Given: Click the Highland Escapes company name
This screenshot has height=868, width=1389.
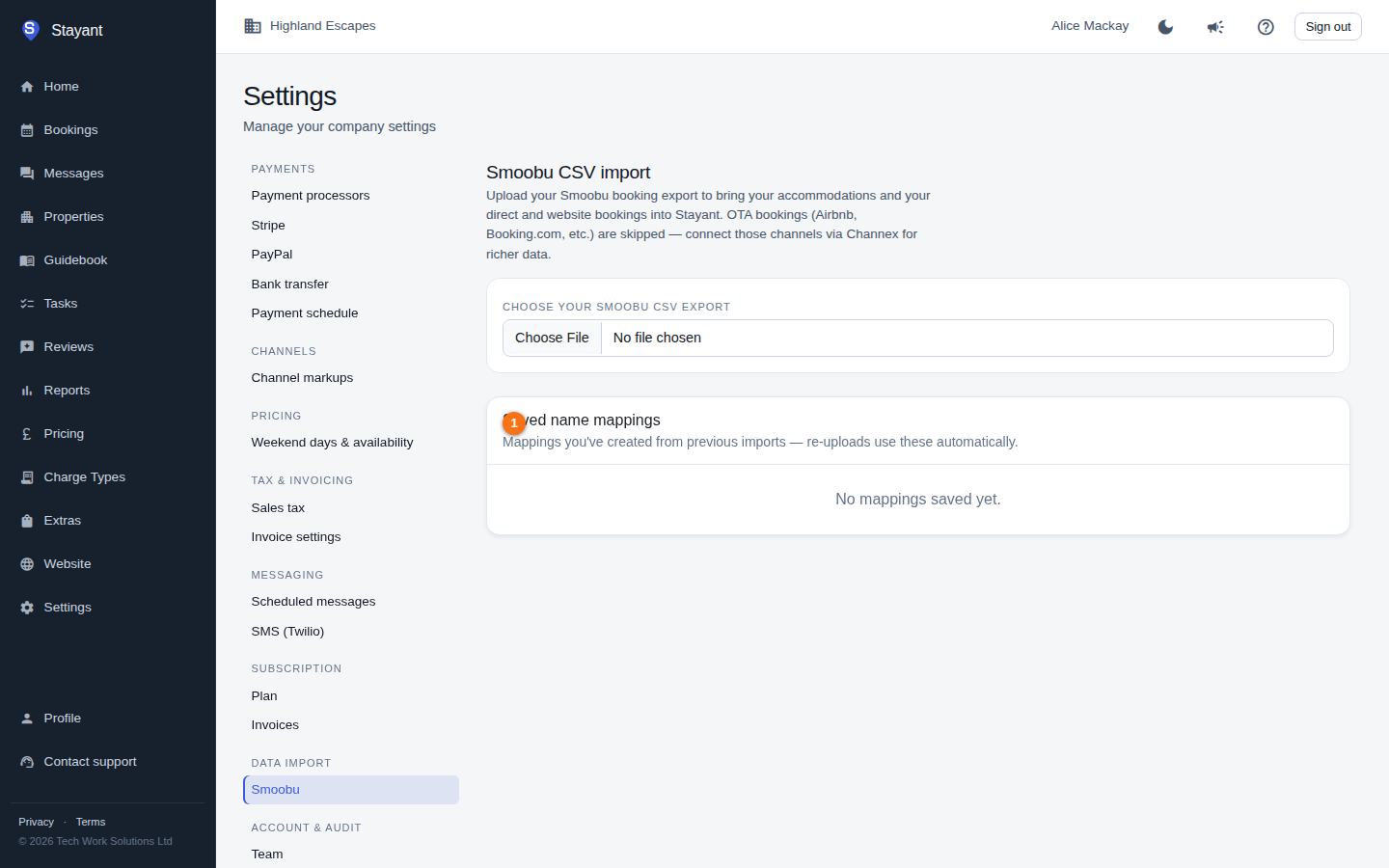Looking at the screenshot, I should [x=323, y=26].
